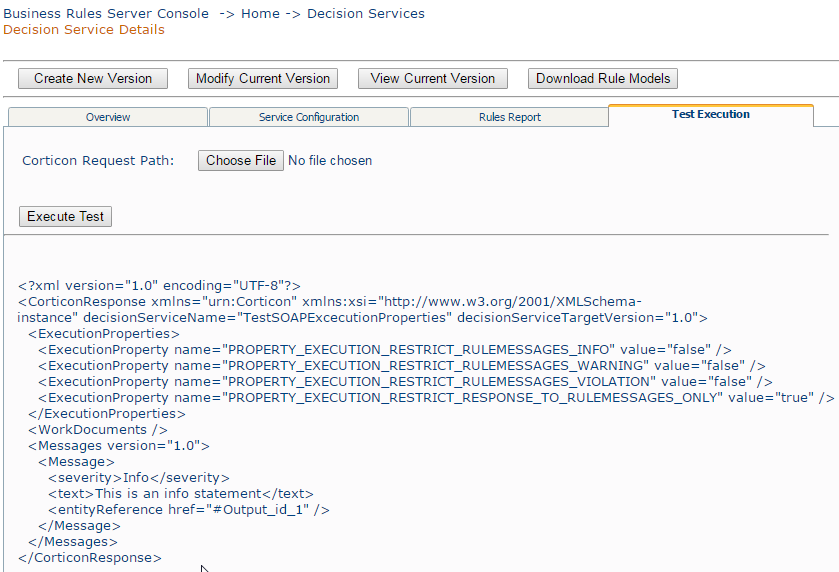Screen dimensions: 839x572
Task: Select the Test Execution tab
Action: 711,115
